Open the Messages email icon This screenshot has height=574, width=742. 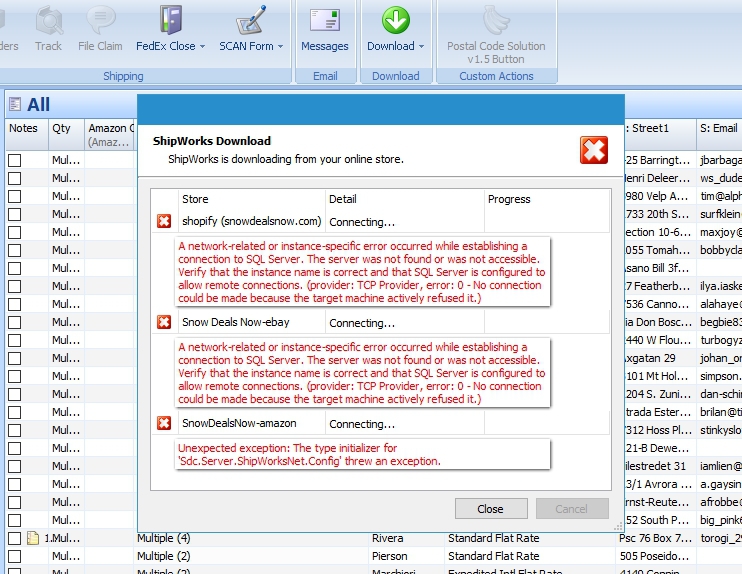click(x=325, y=21)
